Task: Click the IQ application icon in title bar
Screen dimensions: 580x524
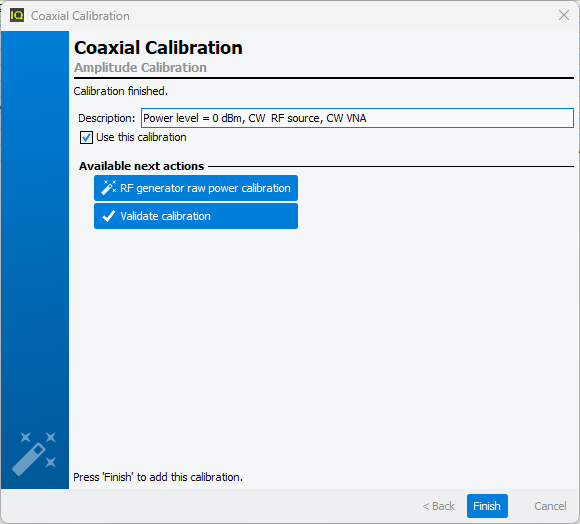Action: (17, 16)
